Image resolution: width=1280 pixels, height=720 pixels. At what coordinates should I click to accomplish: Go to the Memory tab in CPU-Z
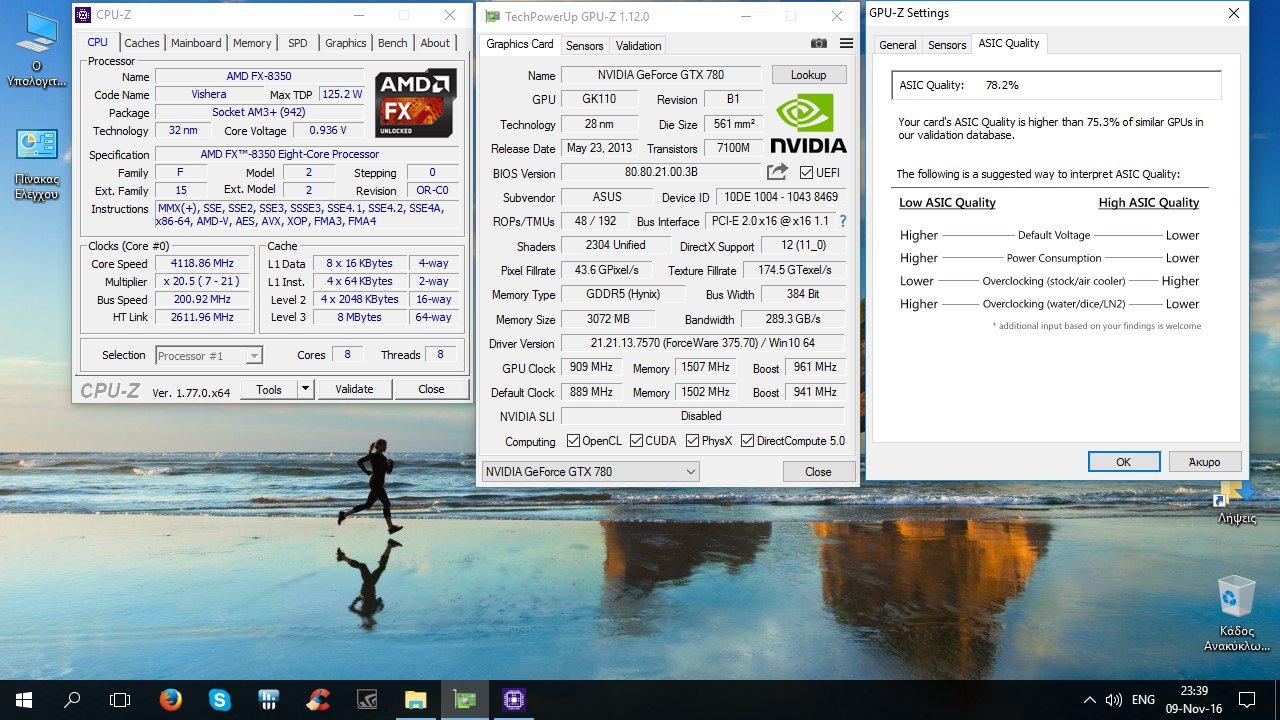click(252, 43)
